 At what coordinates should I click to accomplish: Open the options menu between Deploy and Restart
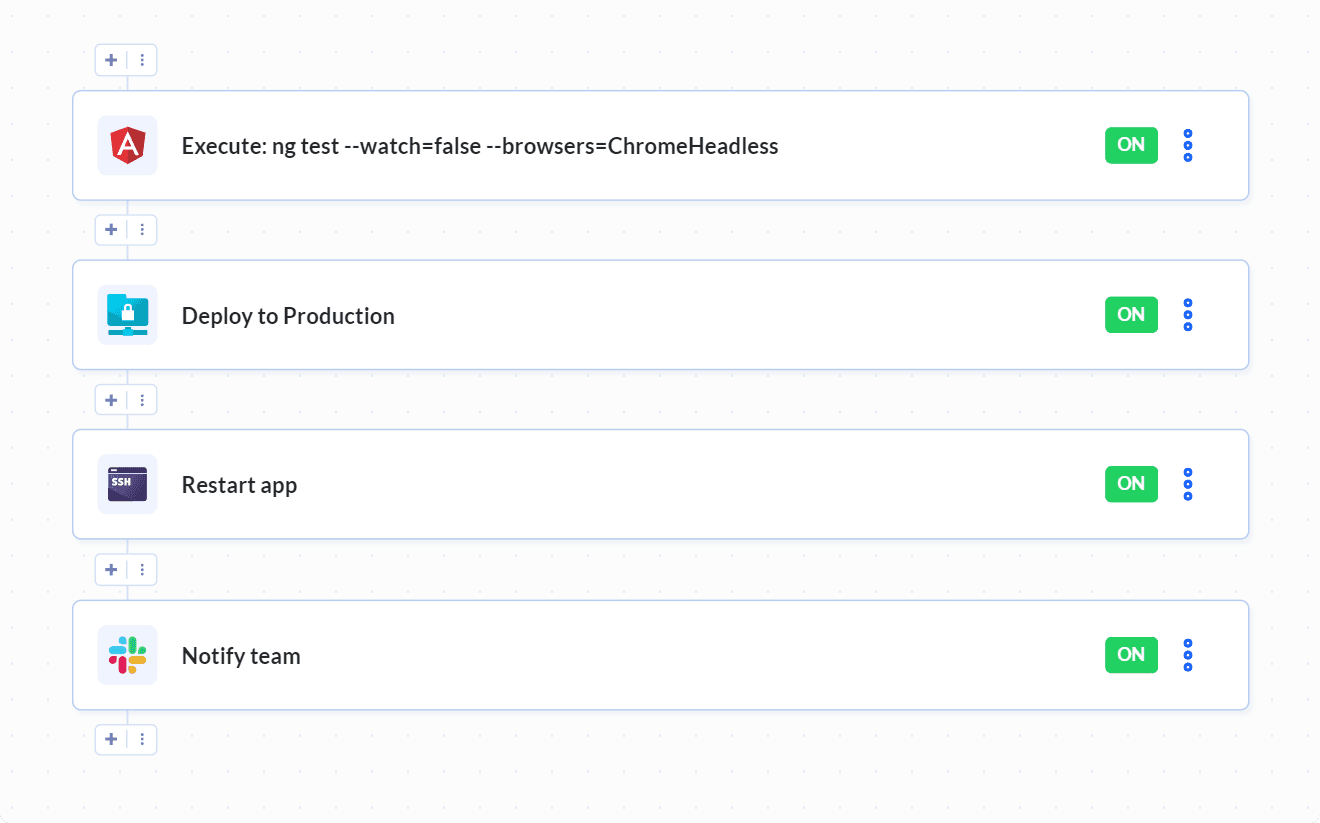(x=143, y=399)
